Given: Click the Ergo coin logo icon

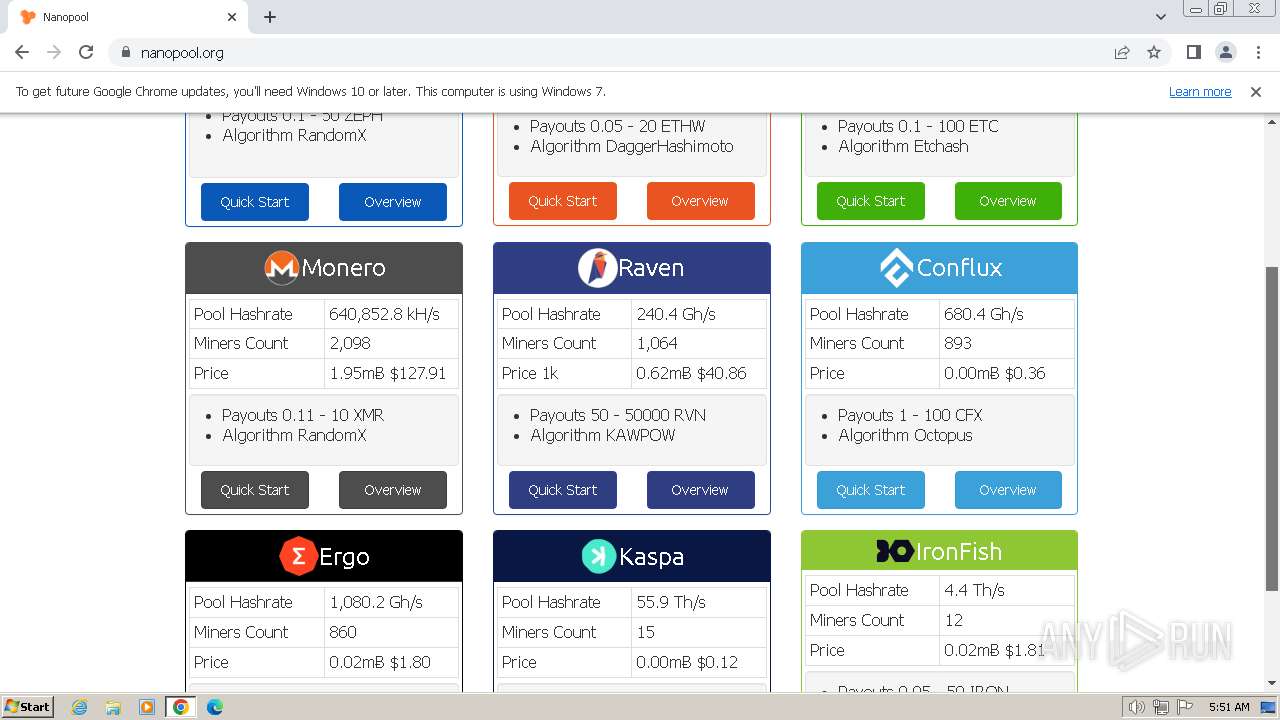Looking at the screenshot, I should (298, 557).
